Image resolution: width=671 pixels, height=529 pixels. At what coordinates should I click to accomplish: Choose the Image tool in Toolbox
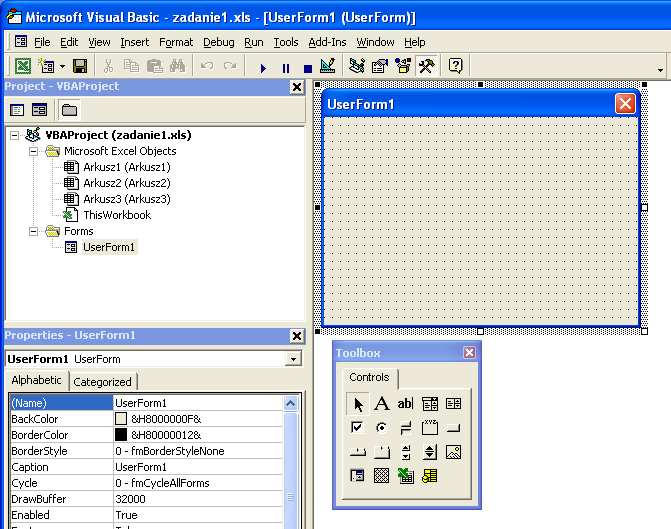pyautogui.click(x=453, y=452)
